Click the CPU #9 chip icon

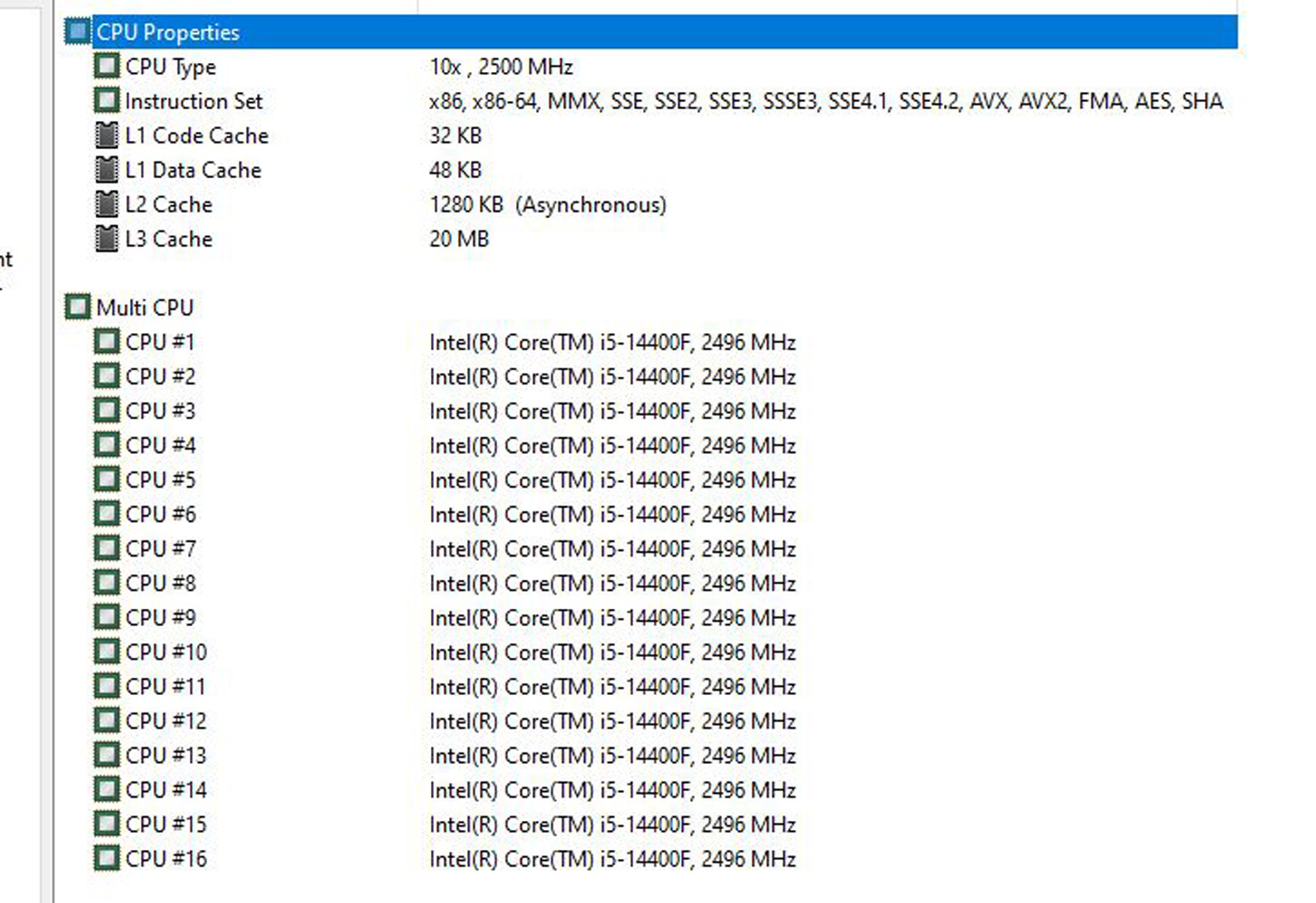tap(107, 617)
